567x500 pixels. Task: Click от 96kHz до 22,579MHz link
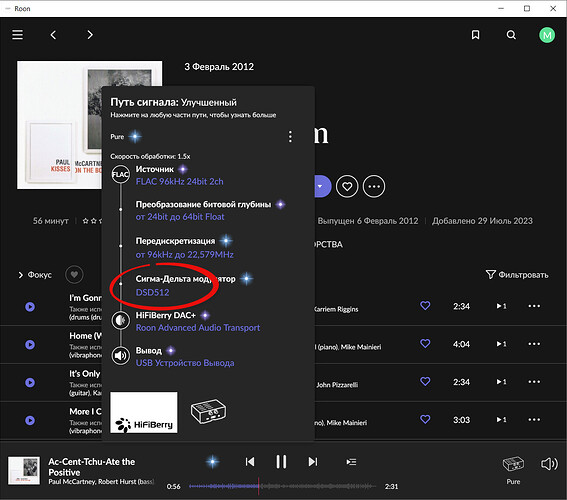point(184,255)
